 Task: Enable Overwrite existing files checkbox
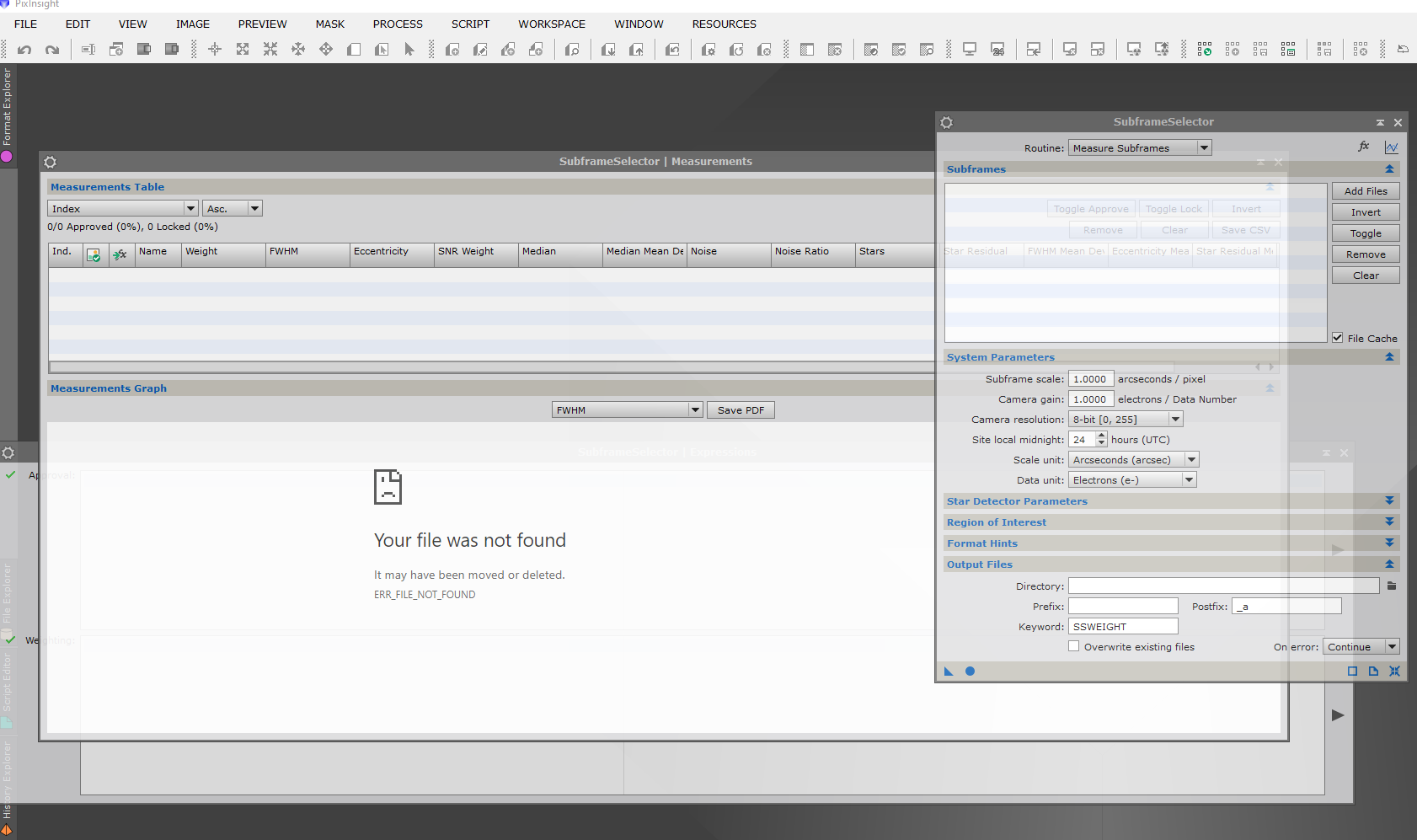1073,646
